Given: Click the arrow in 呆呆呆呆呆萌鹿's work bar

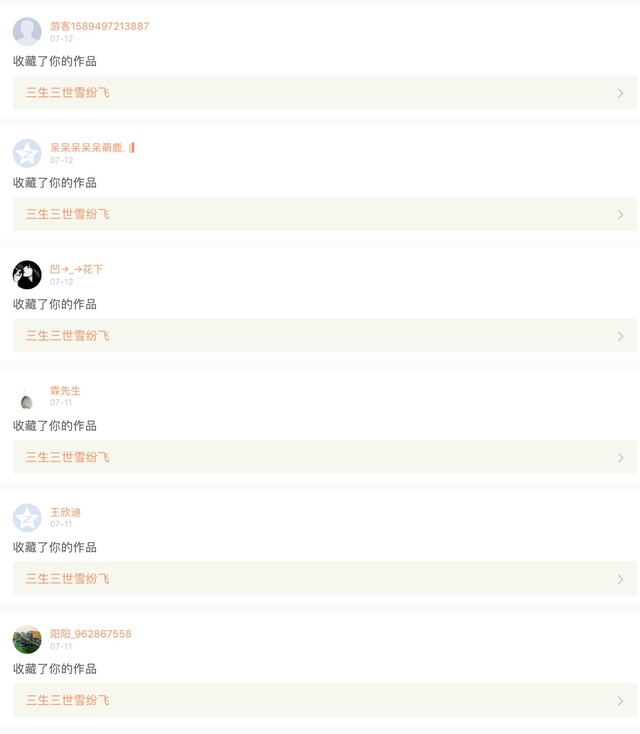Looking at the screenshot, I should pyautogui.click(x=620, y=215).
